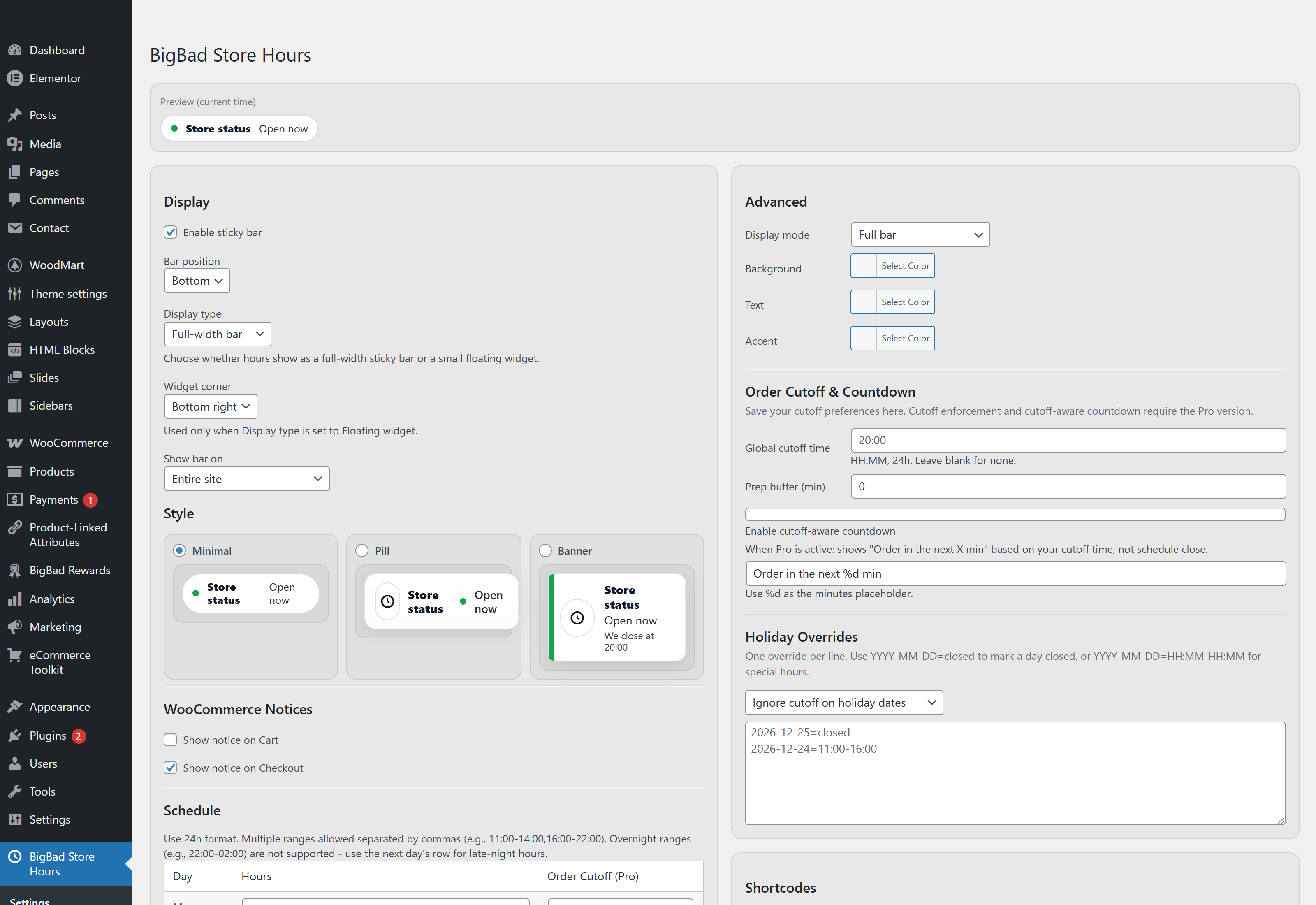Click the WooCommerce Woo icon
This screenshot has height=905, width=1316.
(x=15, y=443)
